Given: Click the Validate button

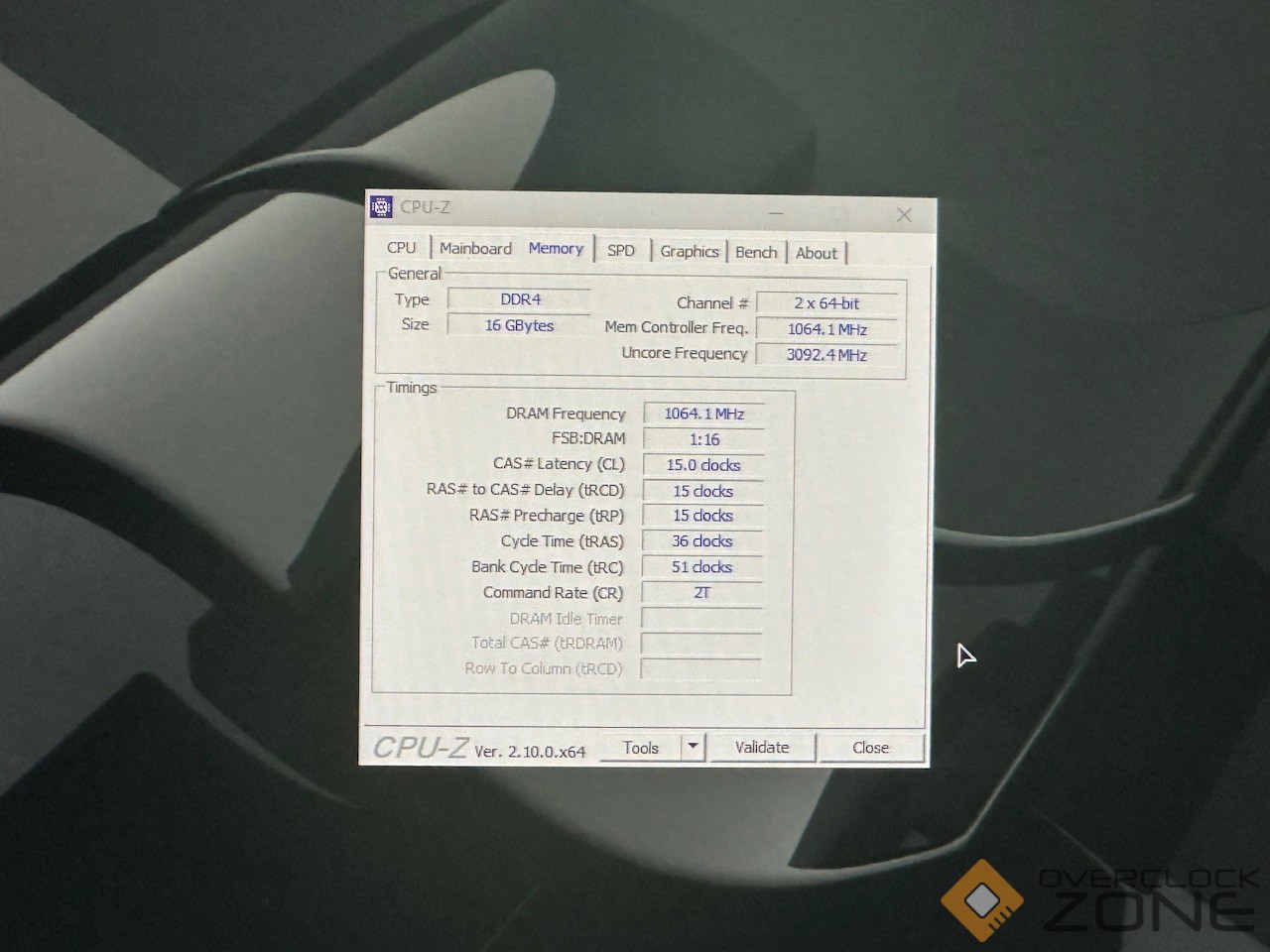Looking at the screenshot, I should 762,748.
